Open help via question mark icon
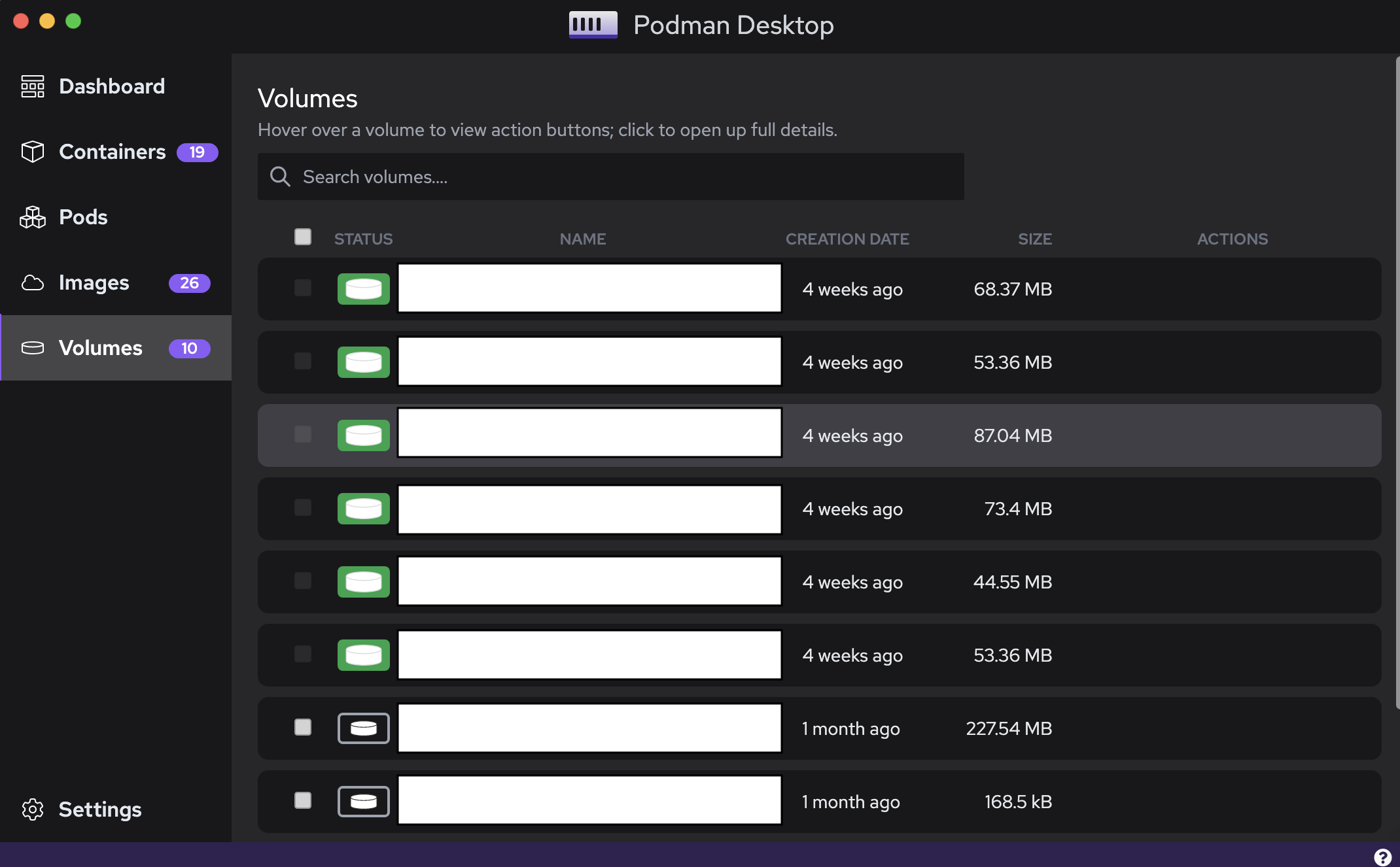 pos(1382,857)
